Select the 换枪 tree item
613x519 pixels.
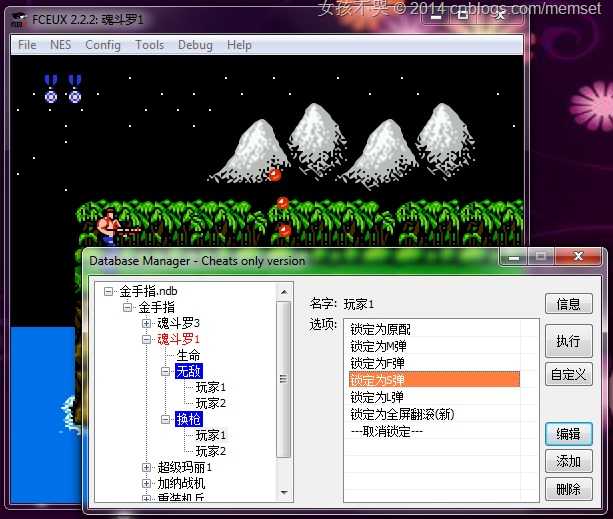click(x=189, y=419)
